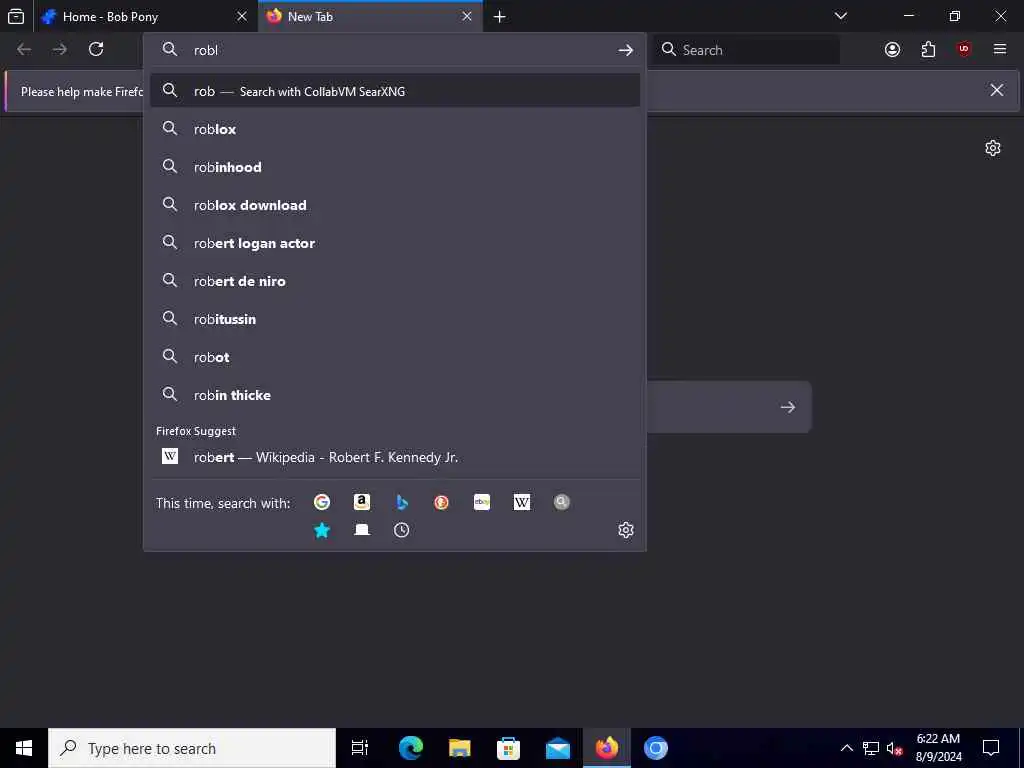
Task: Close the New Tab tab
Action: click(x=467, y=16)
